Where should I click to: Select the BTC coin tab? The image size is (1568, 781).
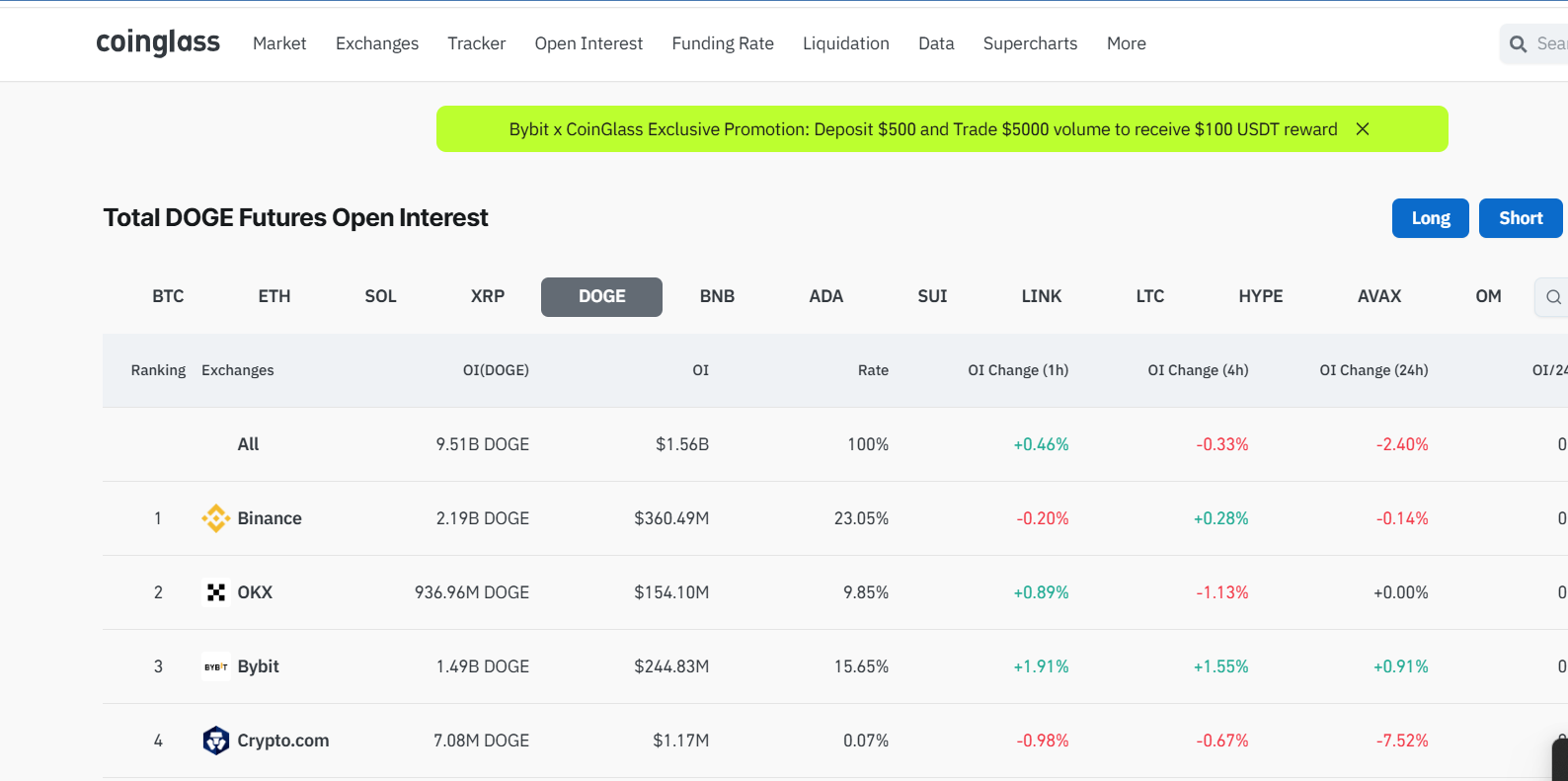pyautogui.click(x=168, y=296)
